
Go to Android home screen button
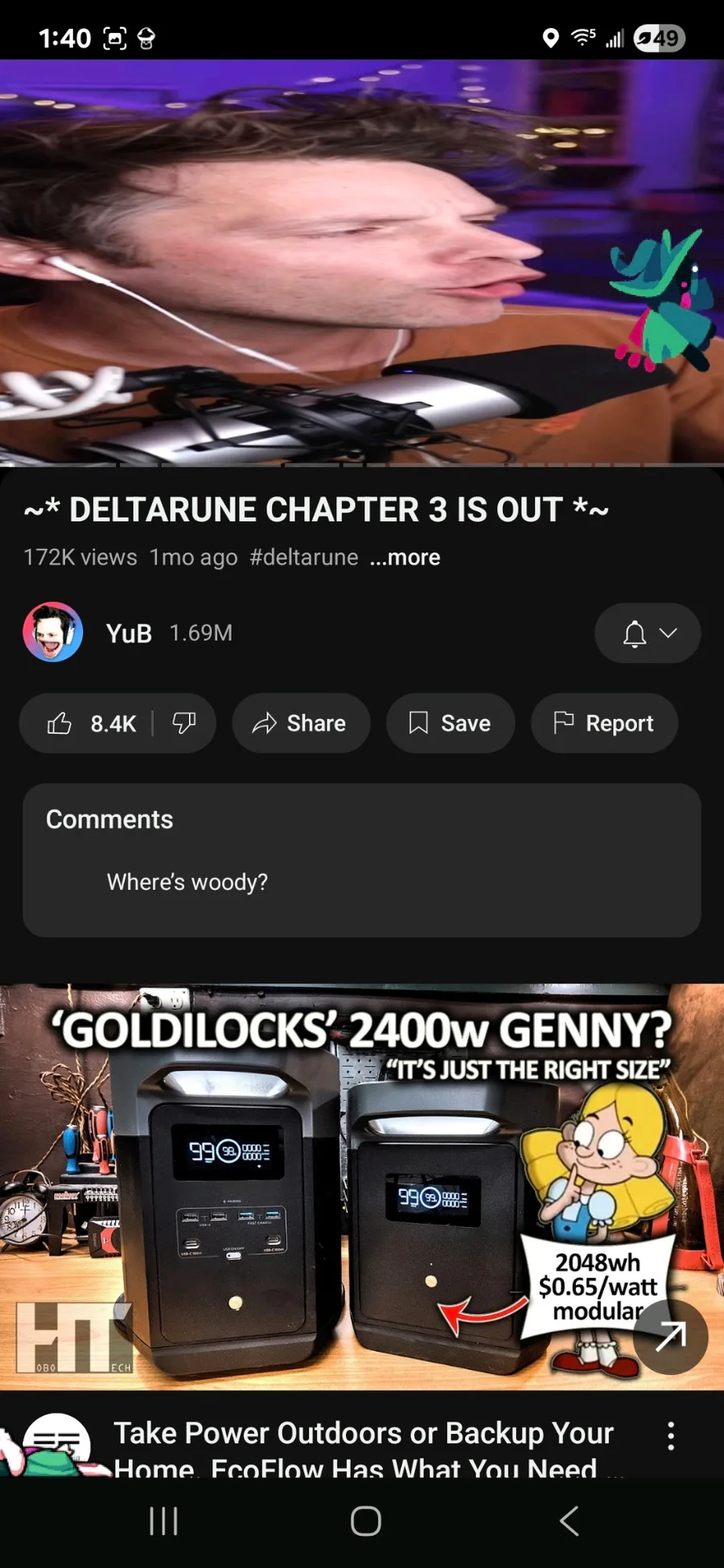coord(366,1521)
